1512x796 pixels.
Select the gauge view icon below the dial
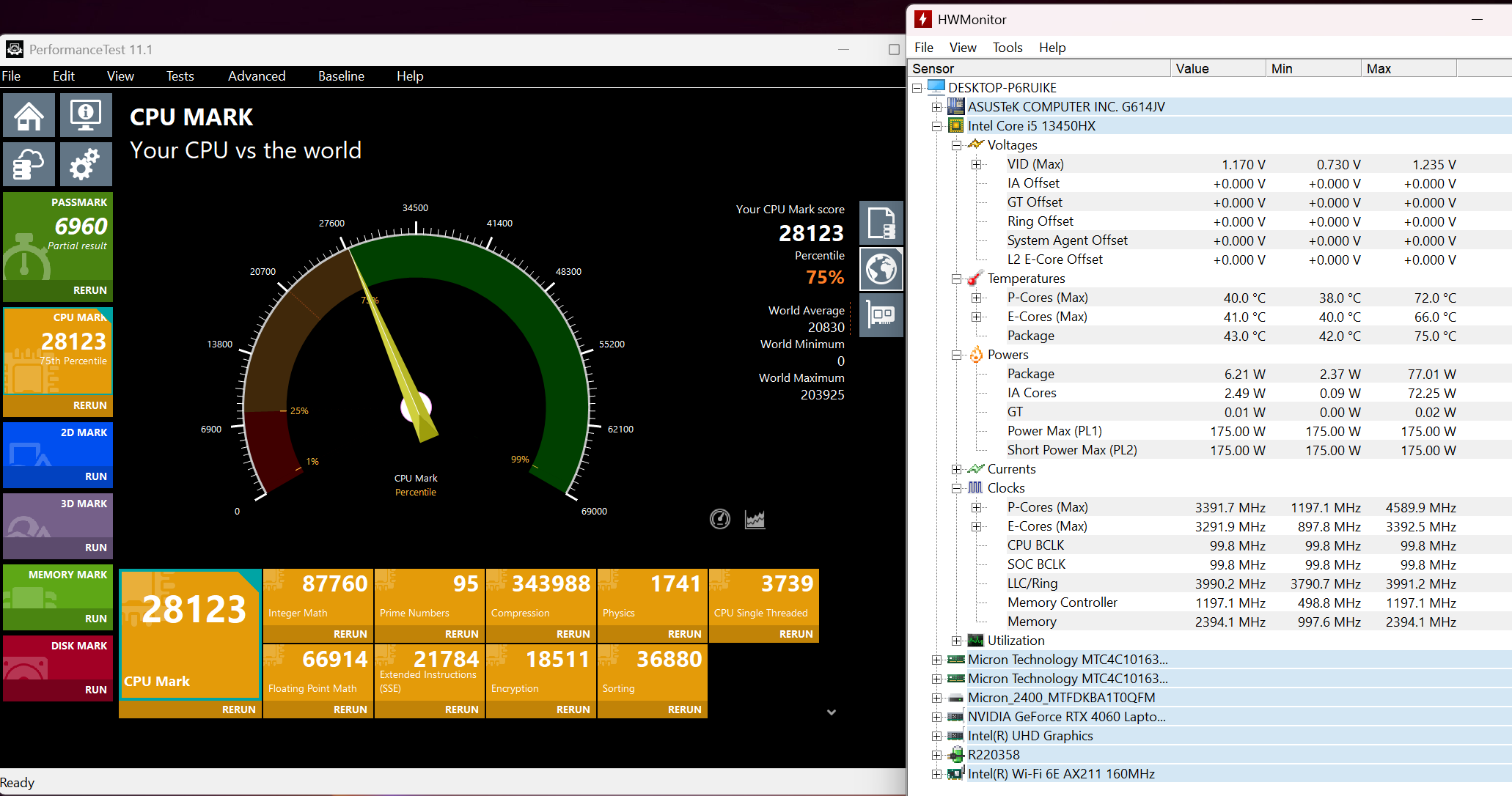tap(720, 519)
